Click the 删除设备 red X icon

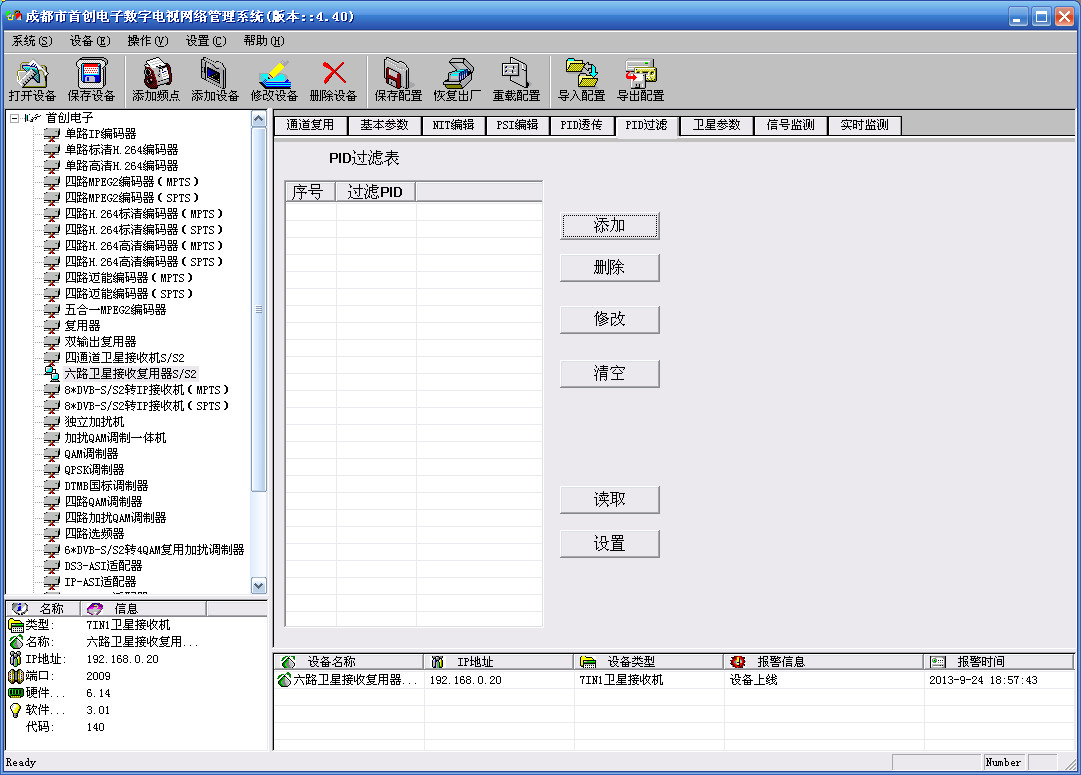tap(334, 73)
